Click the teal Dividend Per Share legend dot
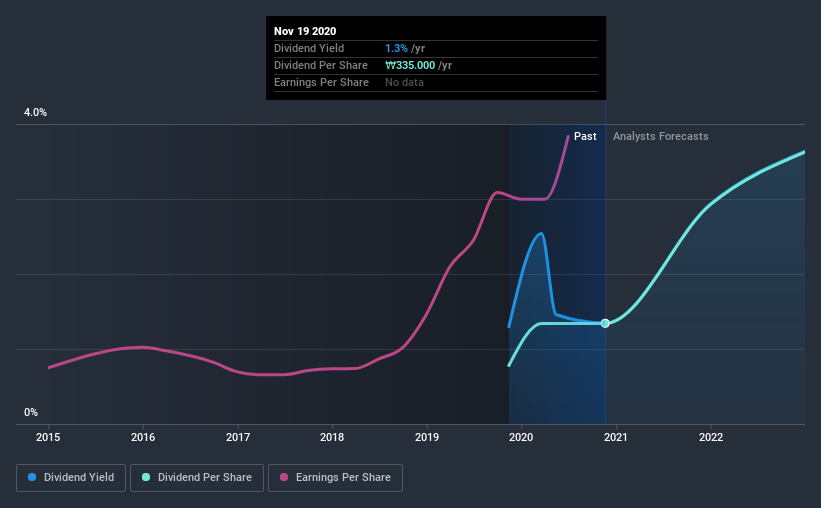The width and height of the screenshot is (821, 508). pyautogui.click(x=146, y=477)
